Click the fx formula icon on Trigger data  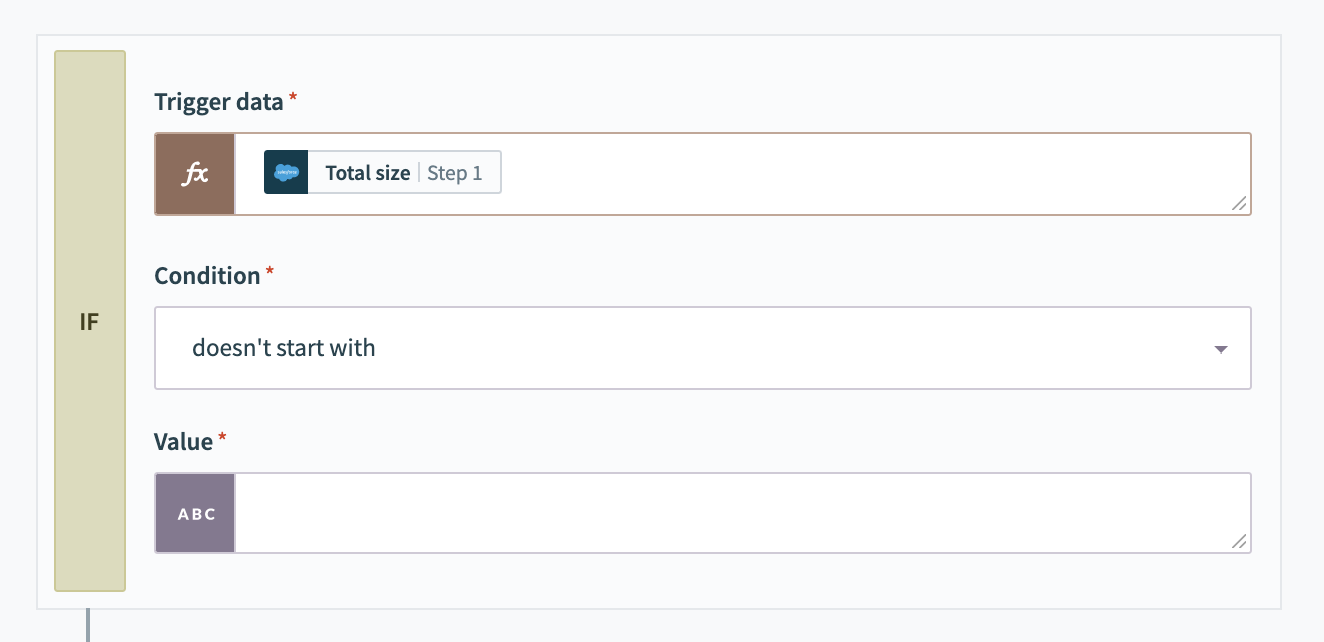194,172
